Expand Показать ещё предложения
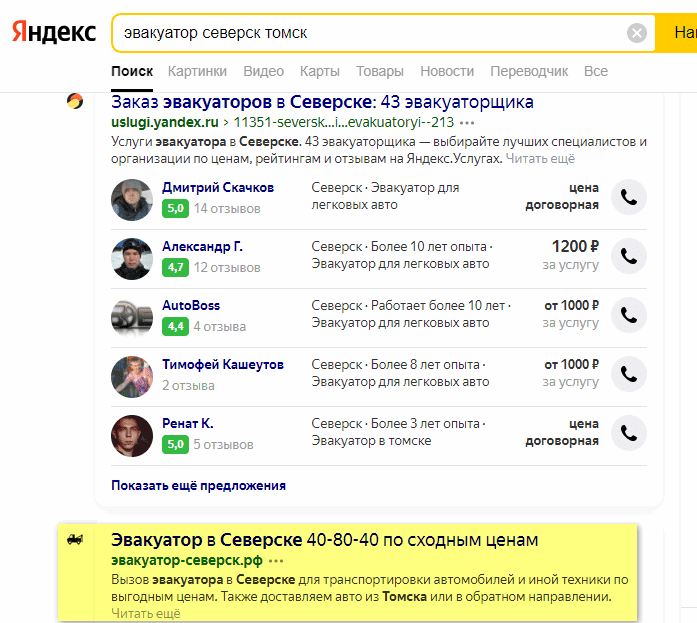Image resolution: width=697 pixels, height=623 pixels. click(x=198, y=485)
